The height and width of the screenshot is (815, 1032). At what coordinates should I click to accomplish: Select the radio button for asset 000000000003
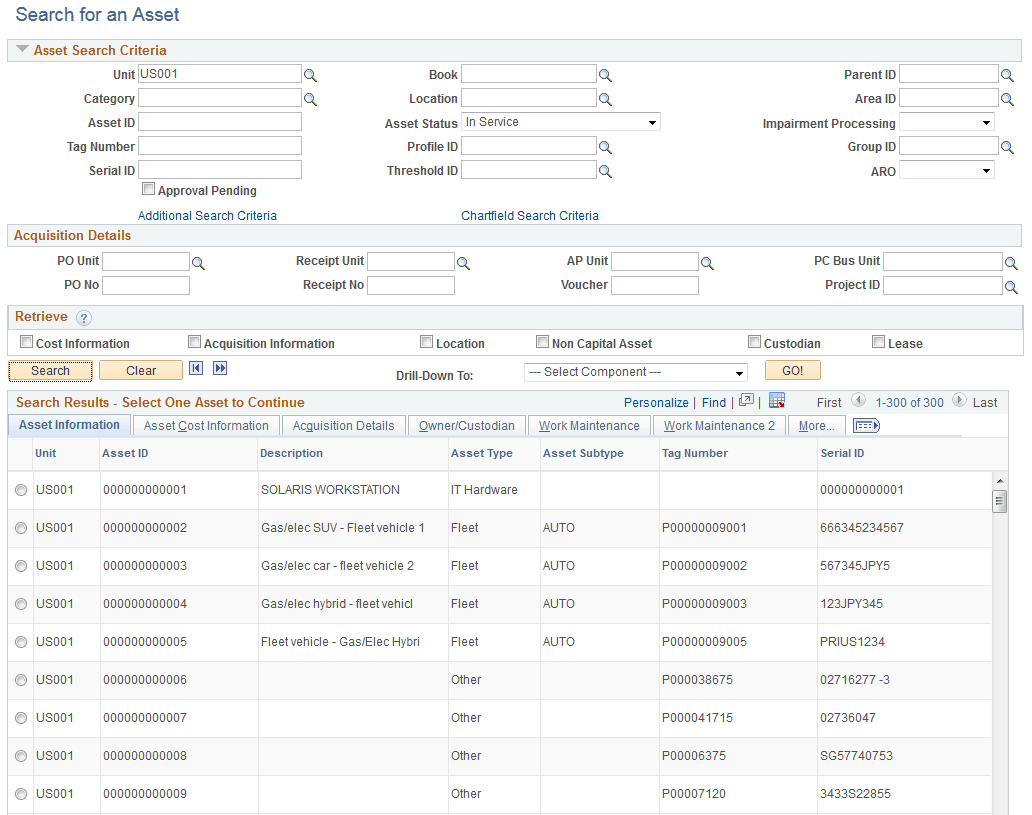(x=22, y=565)
